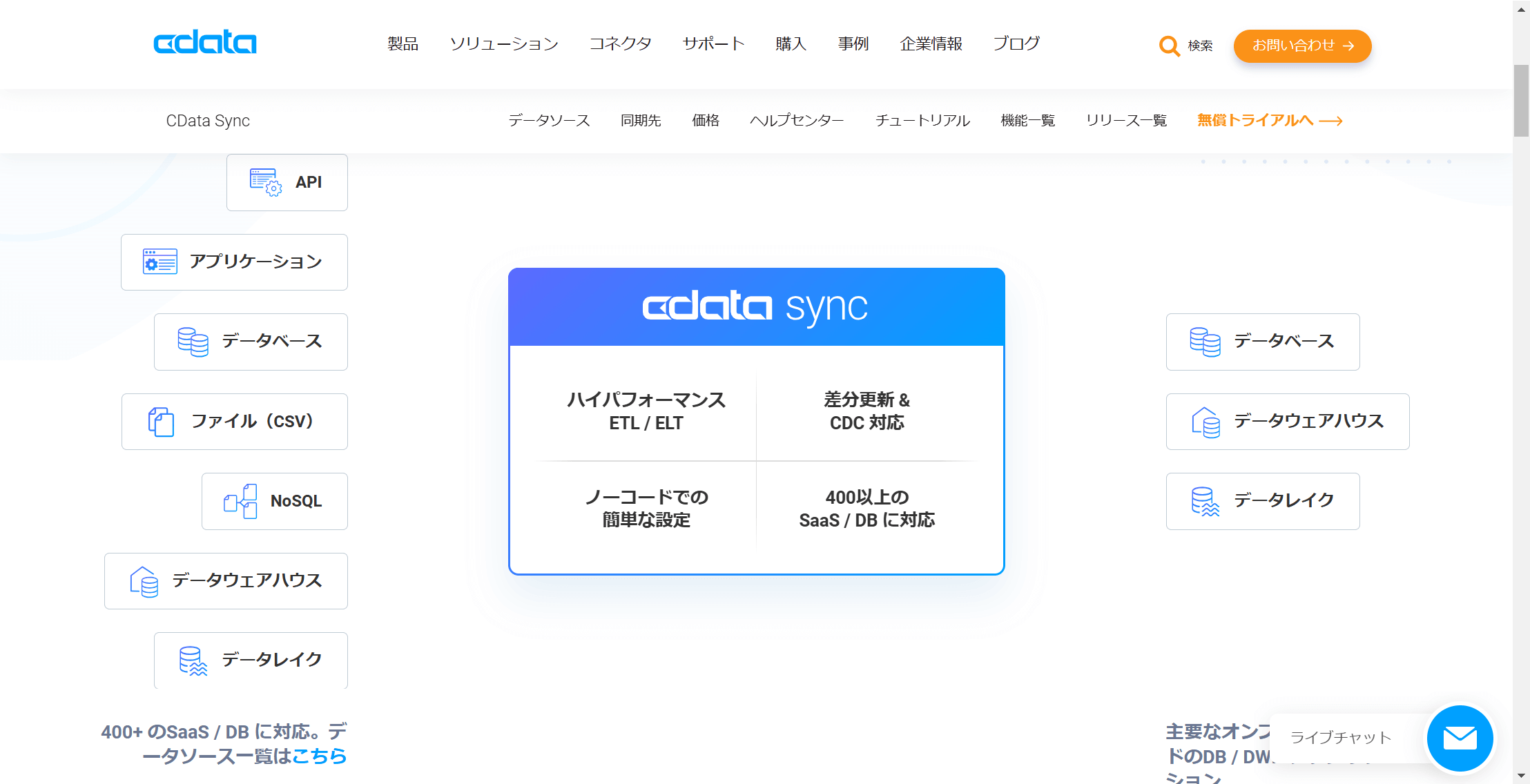Click the search magnifier icon
Viewport: 1530px width, 784px height.
click(x=1169, y=46)
